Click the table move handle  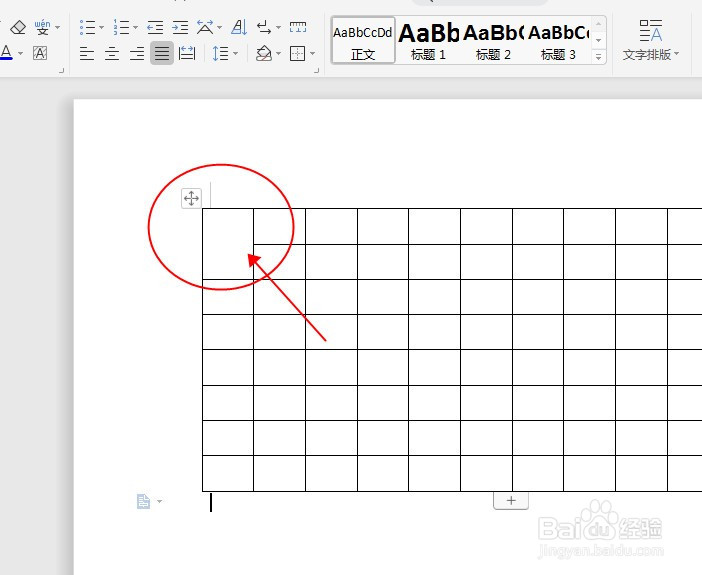(191, 198)
